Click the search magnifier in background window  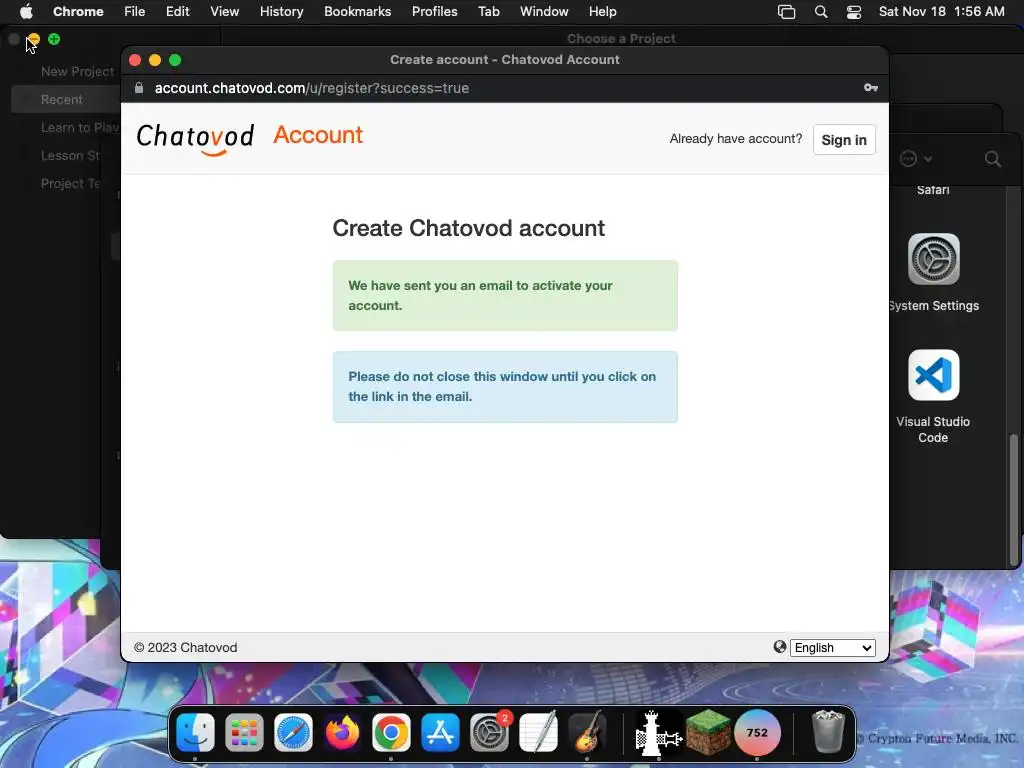(x=993, y=159)
